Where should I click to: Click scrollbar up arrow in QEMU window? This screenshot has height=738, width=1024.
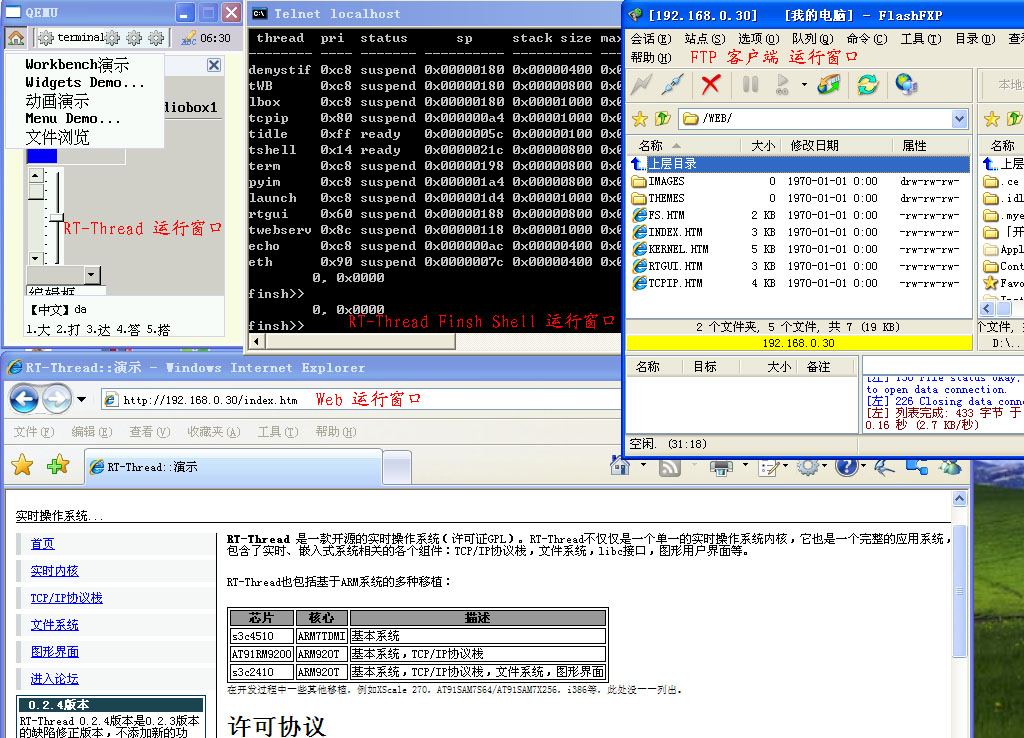(x=36, y=176)
